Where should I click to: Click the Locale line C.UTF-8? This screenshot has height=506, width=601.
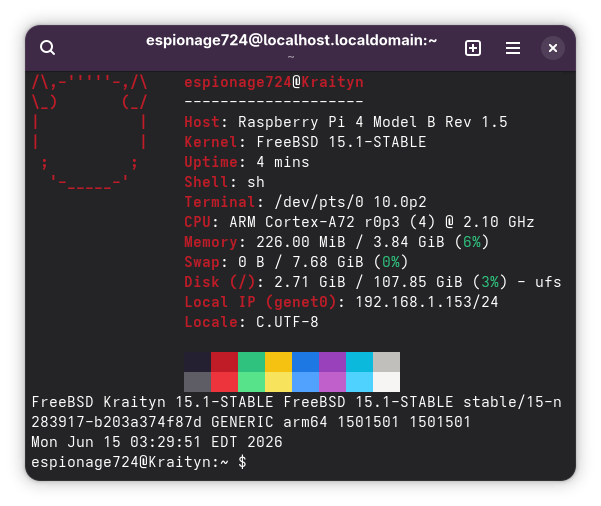point(251,322)
